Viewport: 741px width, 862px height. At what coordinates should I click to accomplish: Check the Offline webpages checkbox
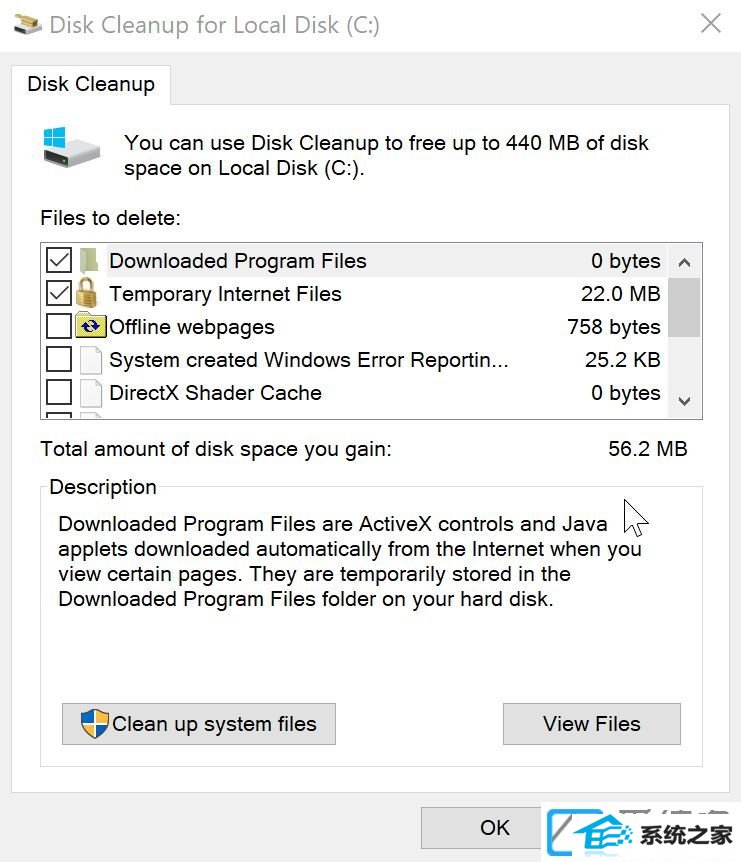(x=59, y=326)
